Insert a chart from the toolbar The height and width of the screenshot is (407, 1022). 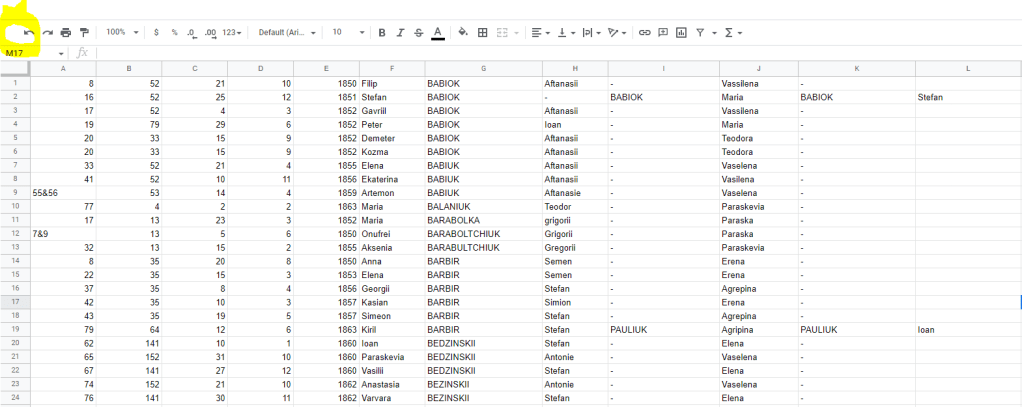(681, 33)
